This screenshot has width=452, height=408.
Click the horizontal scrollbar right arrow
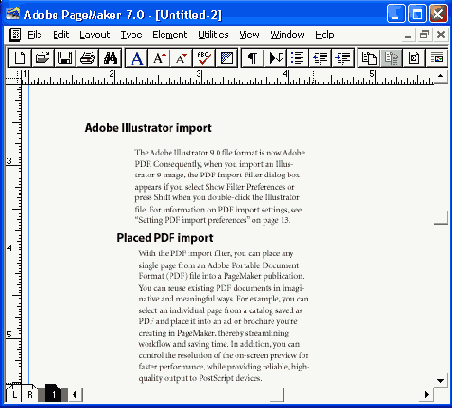(427, 394)
